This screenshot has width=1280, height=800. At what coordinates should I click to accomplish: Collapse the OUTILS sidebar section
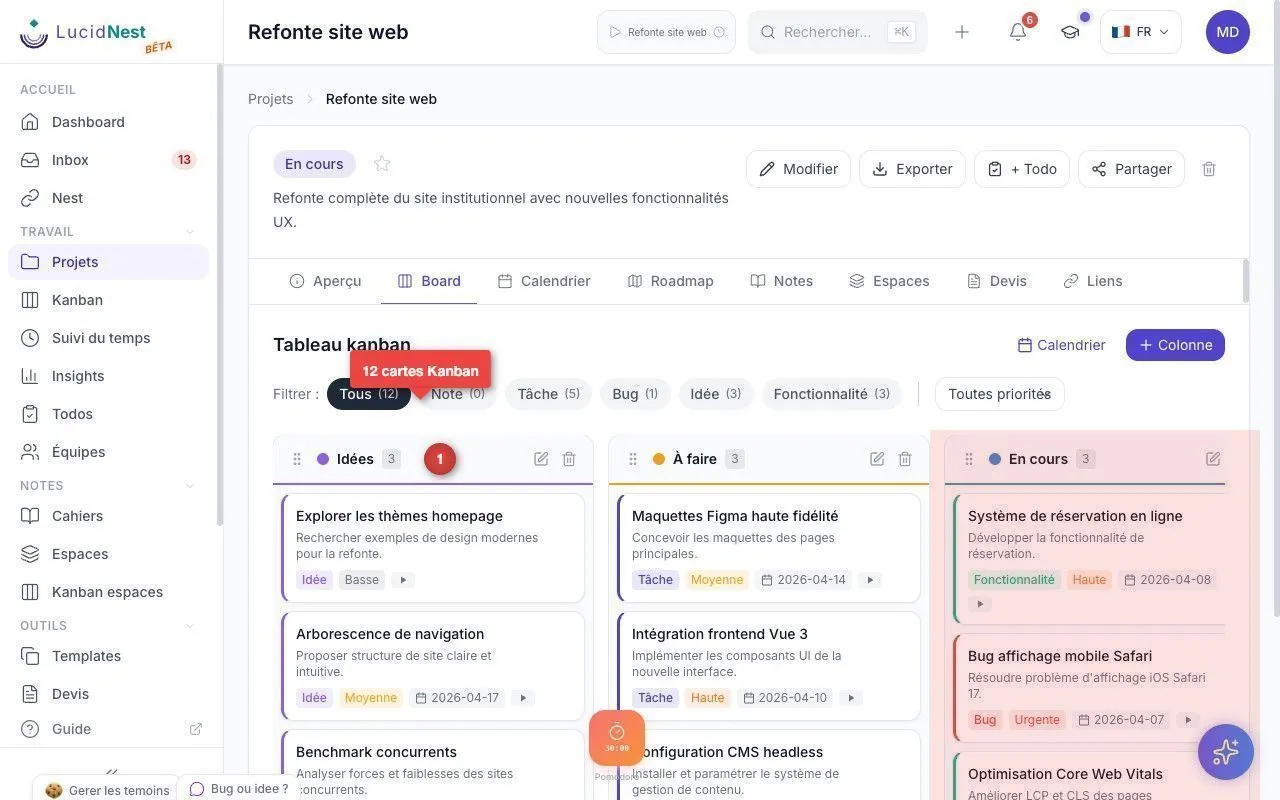[190, 626]
